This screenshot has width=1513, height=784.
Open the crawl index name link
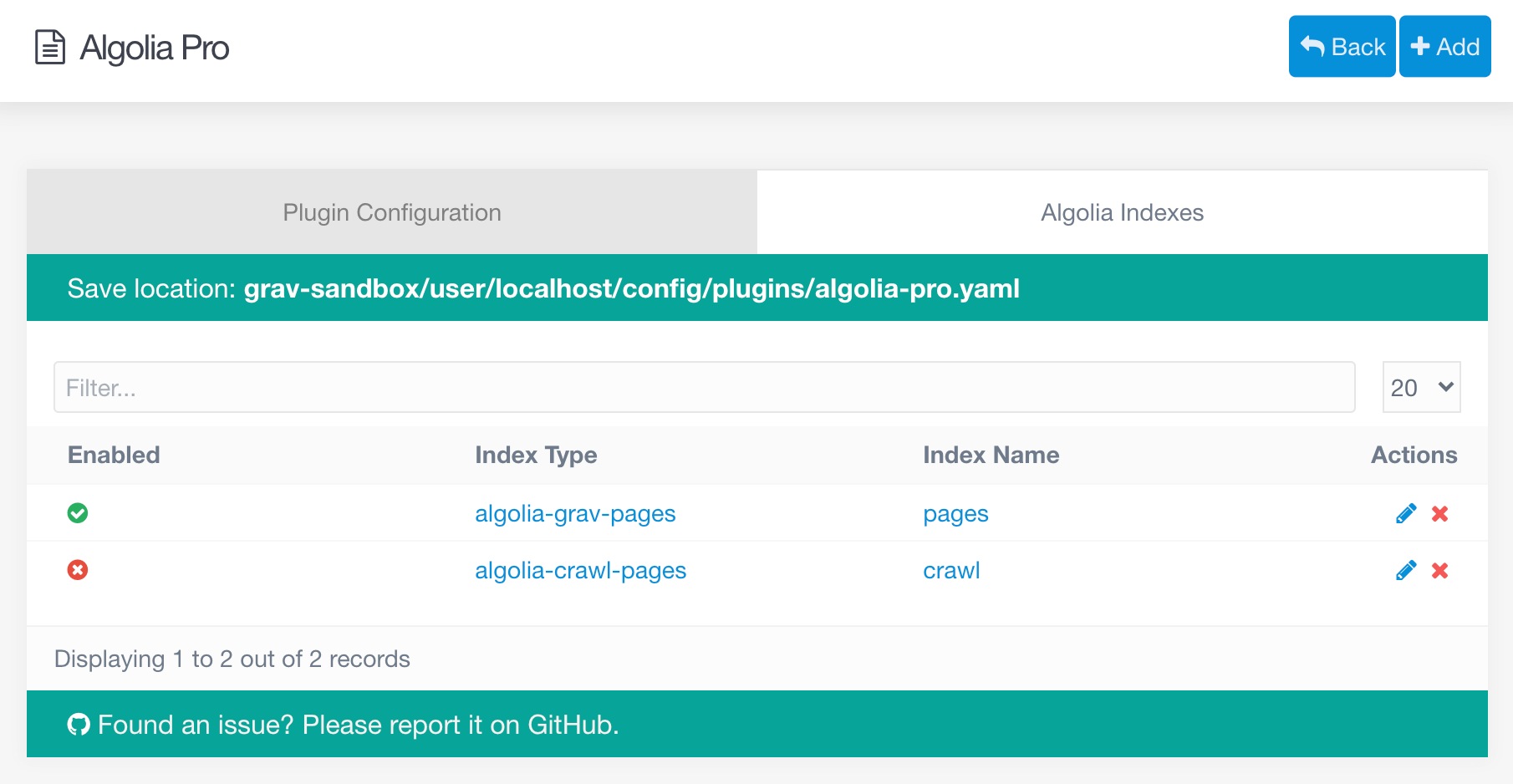951,570
